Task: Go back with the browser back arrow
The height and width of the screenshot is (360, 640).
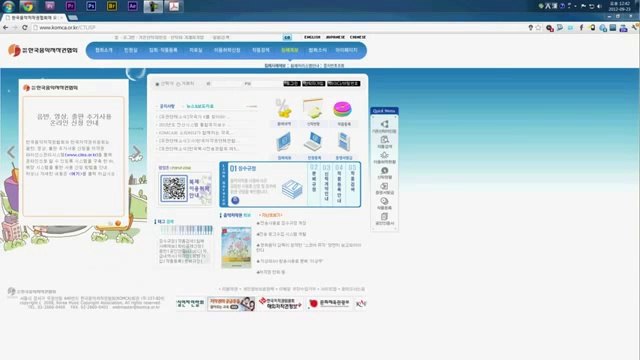Action: click(5, 27)
